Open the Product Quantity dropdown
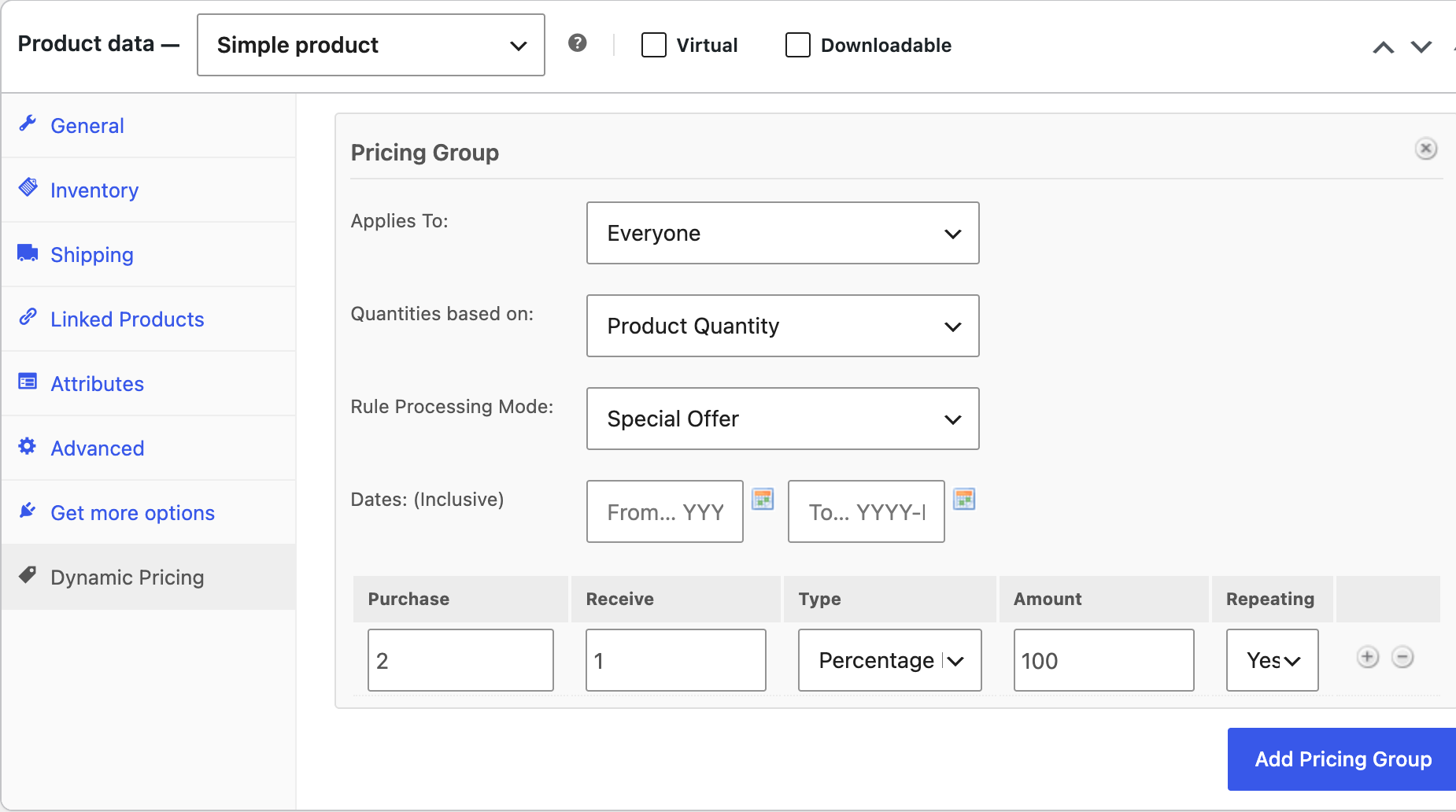Screen dimensions: 1456x812 pos(783,326)
